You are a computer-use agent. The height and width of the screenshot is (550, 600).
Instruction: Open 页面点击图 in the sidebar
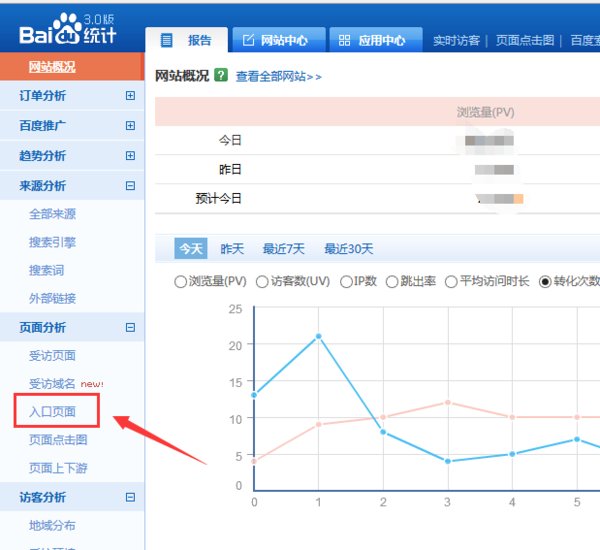pyautogui.click(x=58, y=440)
